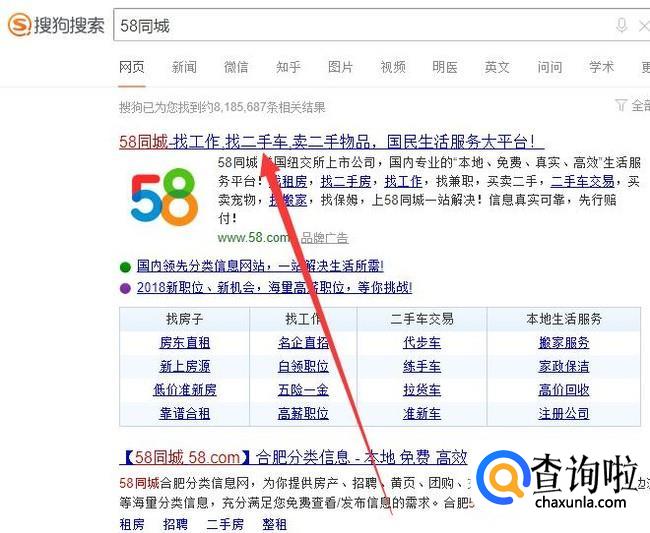Click the 高薪职位 link
This screenshot has height=533, width=650.
tap(303, 413)
